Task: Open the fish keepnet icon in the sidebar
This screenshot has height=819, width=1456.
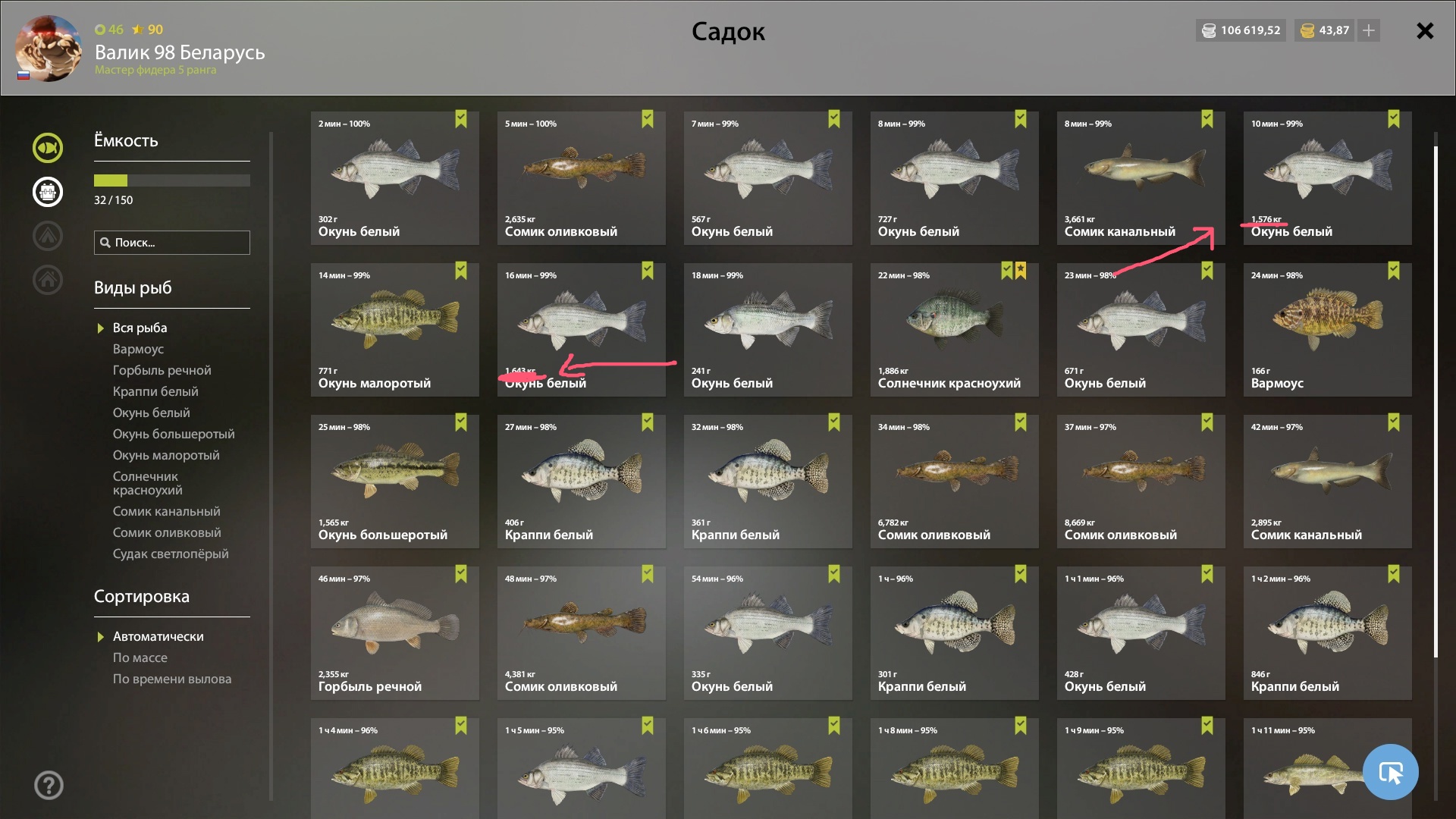Action: (48, 148)
